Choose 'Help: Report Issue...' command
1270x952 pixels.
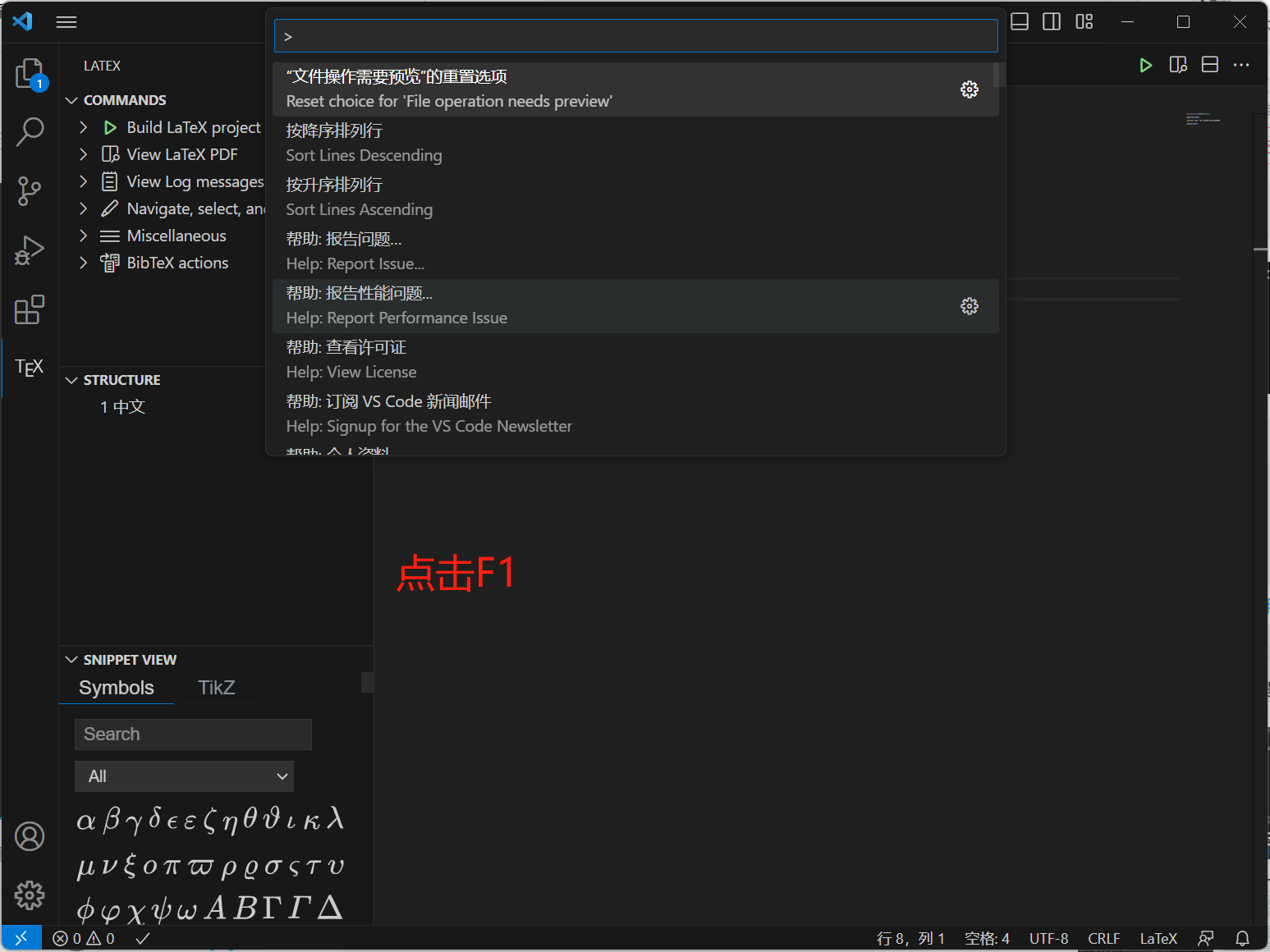635,252
